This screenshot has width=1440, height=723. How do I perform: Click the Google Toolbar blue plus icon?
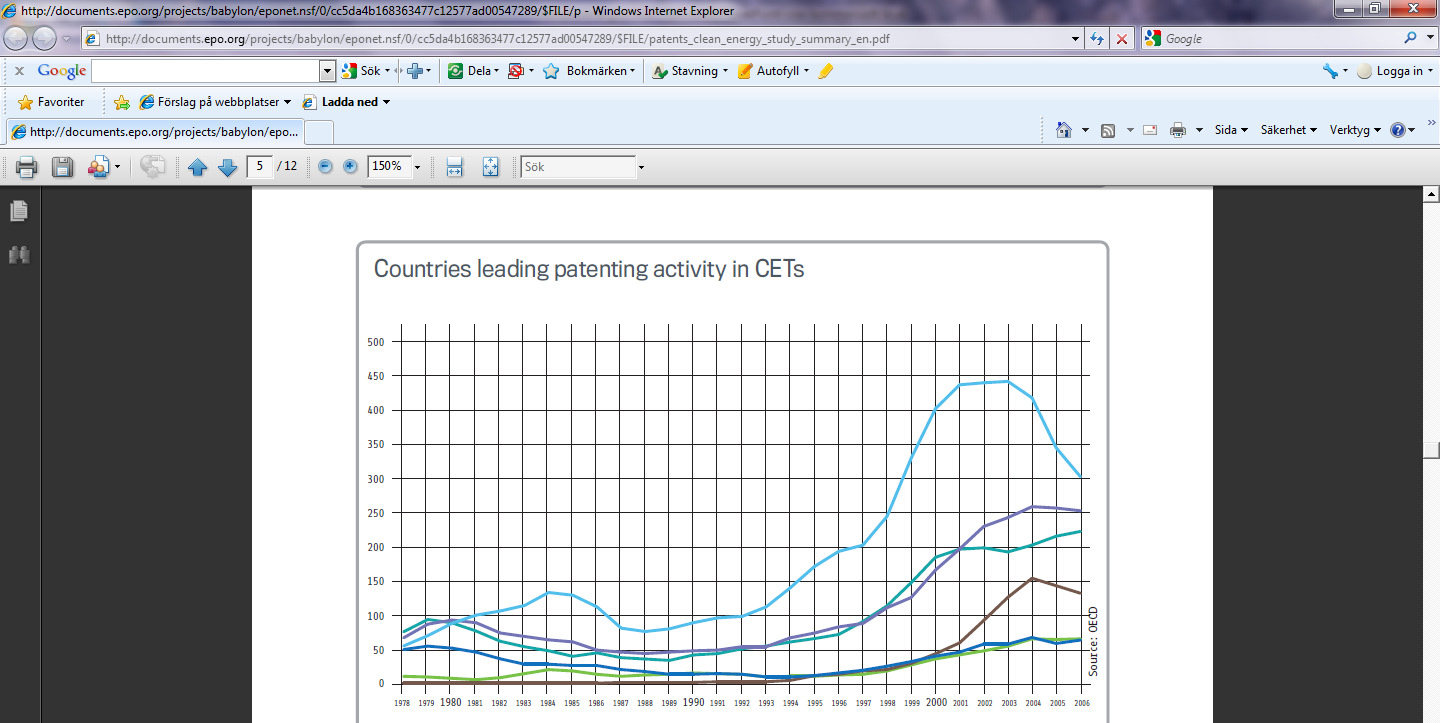[414, 71]
